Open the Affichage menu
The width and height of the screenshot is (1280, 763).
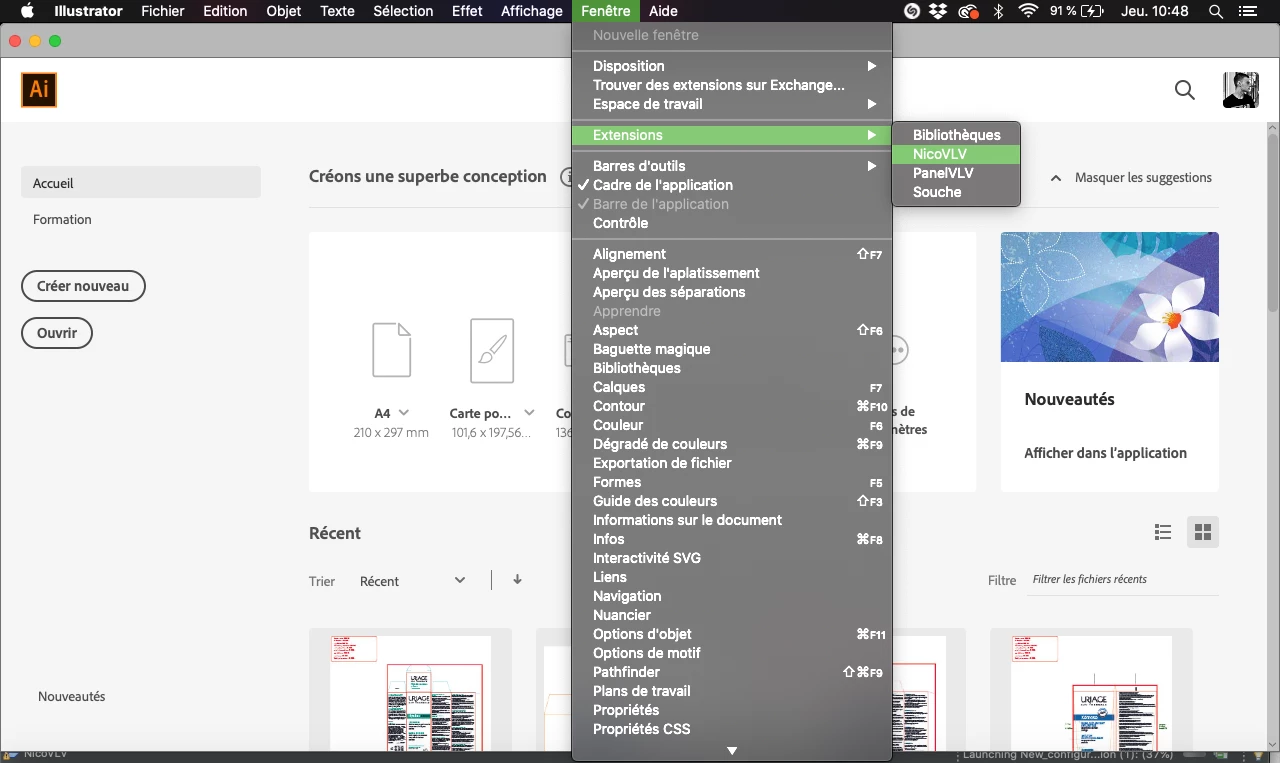(531, 11)
